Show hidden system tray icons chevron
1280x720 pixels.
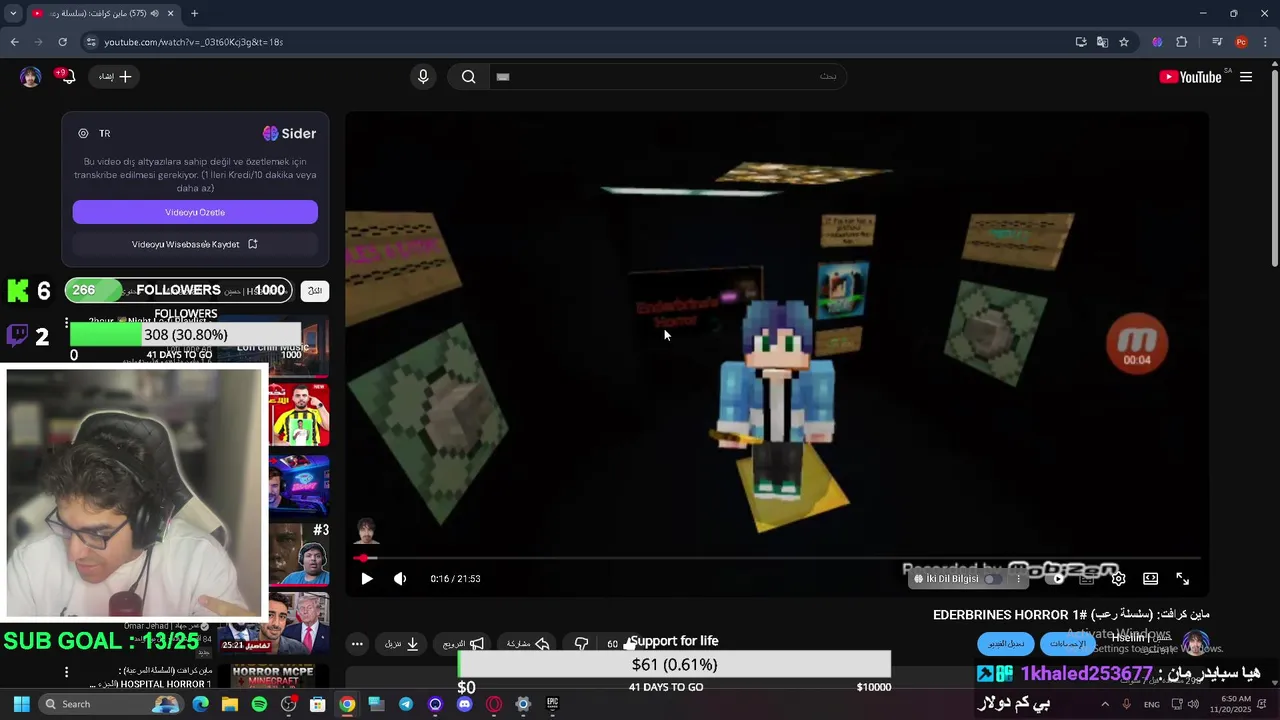(x=1105, y=704)
